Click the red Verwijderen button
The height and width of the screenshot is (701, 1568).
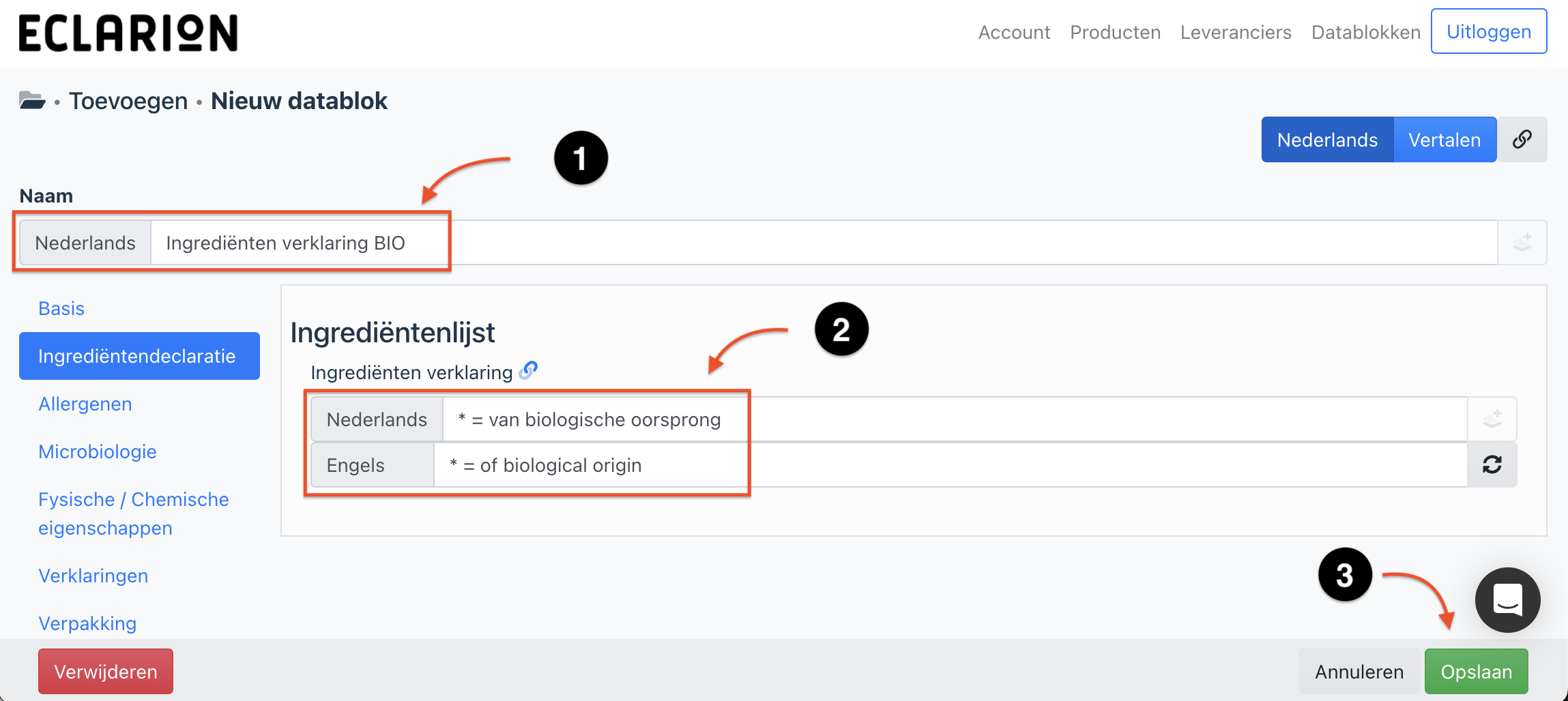[x=106, y=672]
